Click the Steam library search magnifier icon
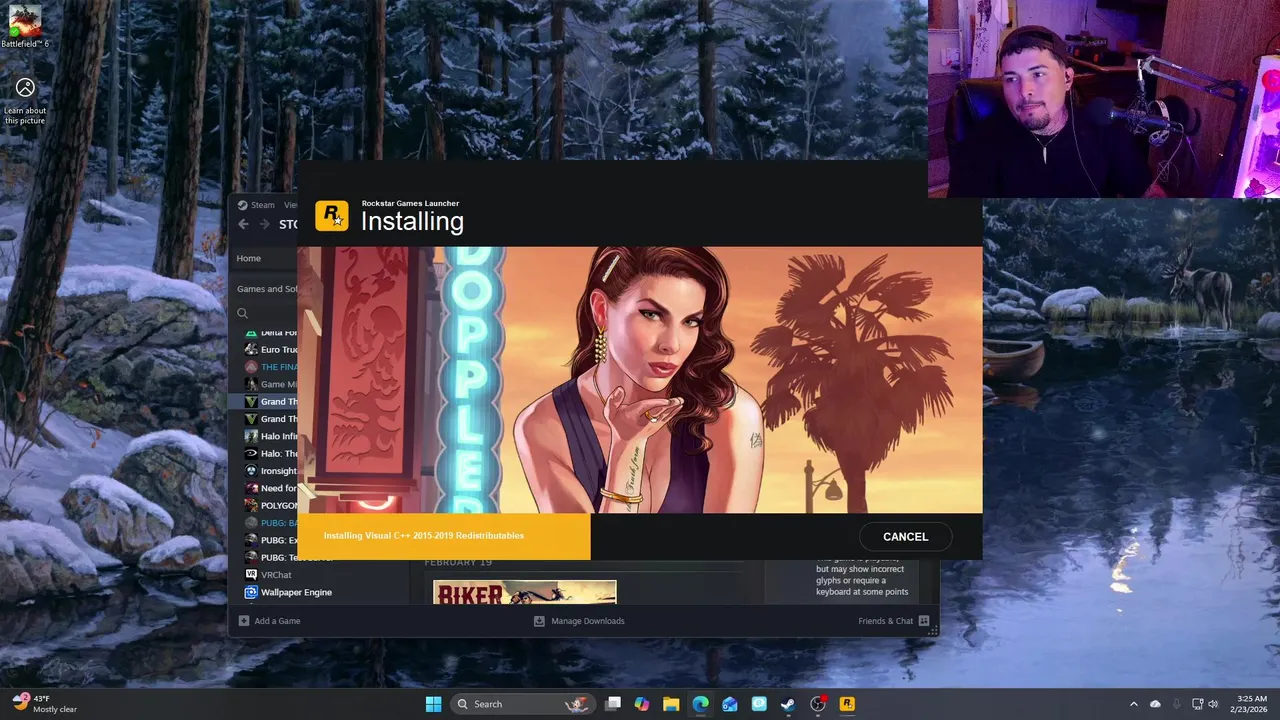Viewport: 1280px width, 720px height. point(242,313)
